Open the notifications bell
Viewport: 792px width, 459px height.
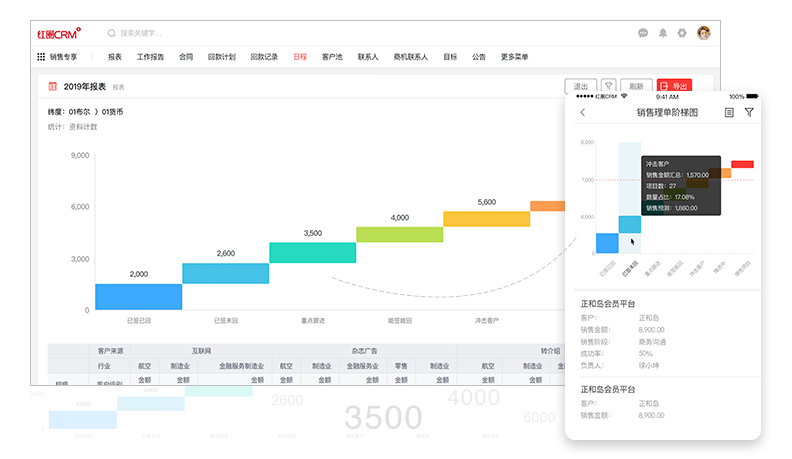pos(663,33)
